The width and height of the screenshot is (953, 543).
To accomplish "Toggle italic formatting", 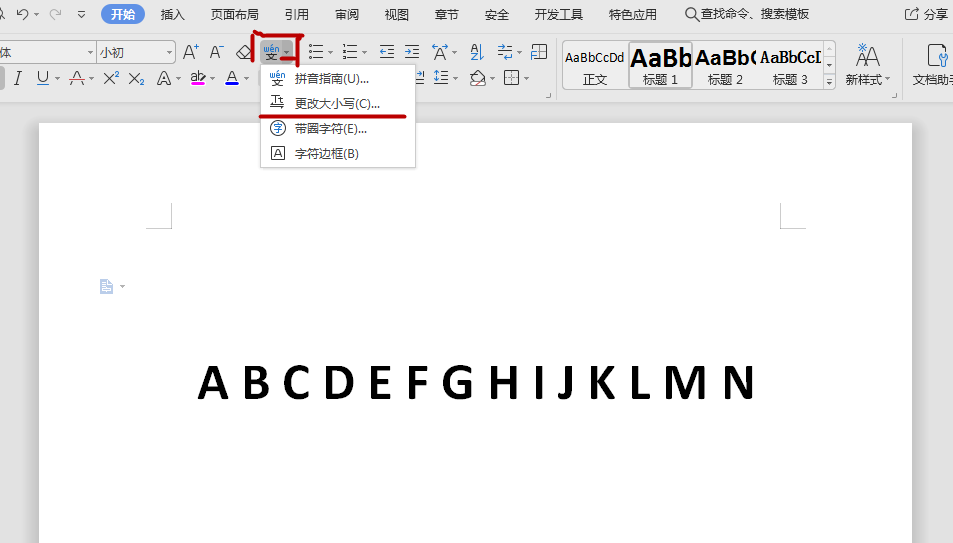I will pyautogui.click(x=18, y=78).
